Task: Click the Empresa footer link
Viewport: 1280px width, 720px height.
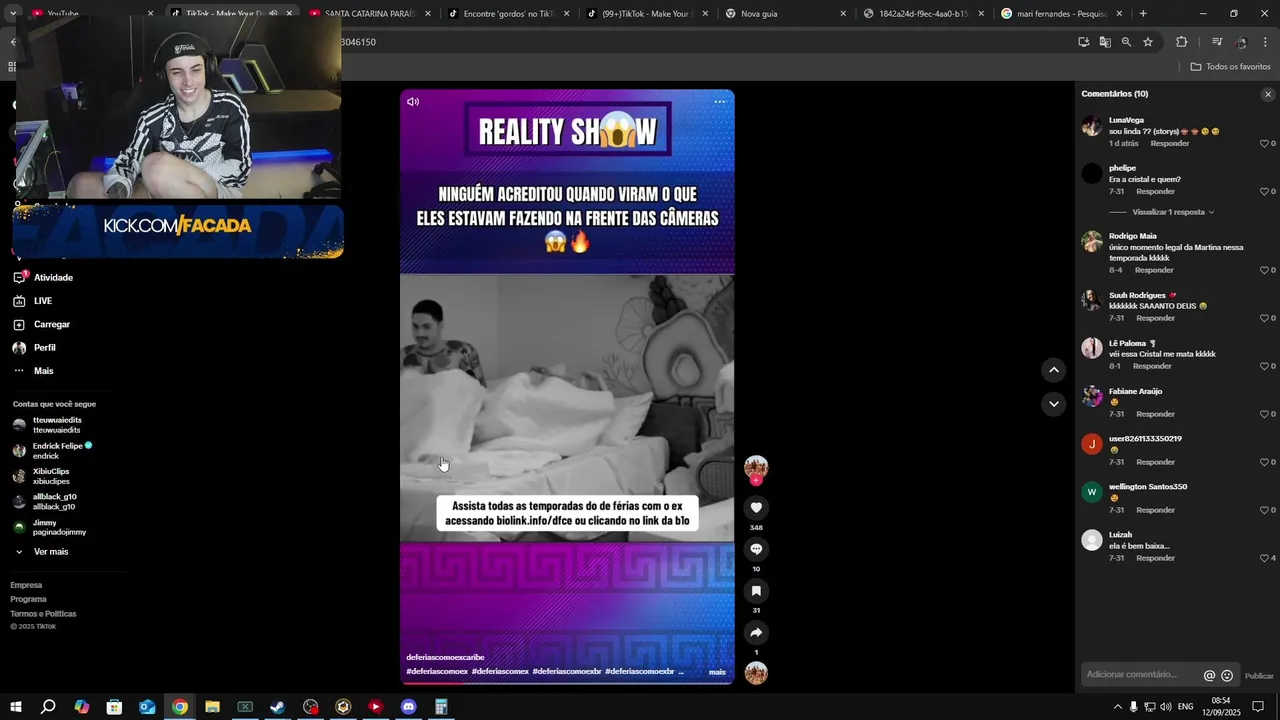Action: [26, 585]
